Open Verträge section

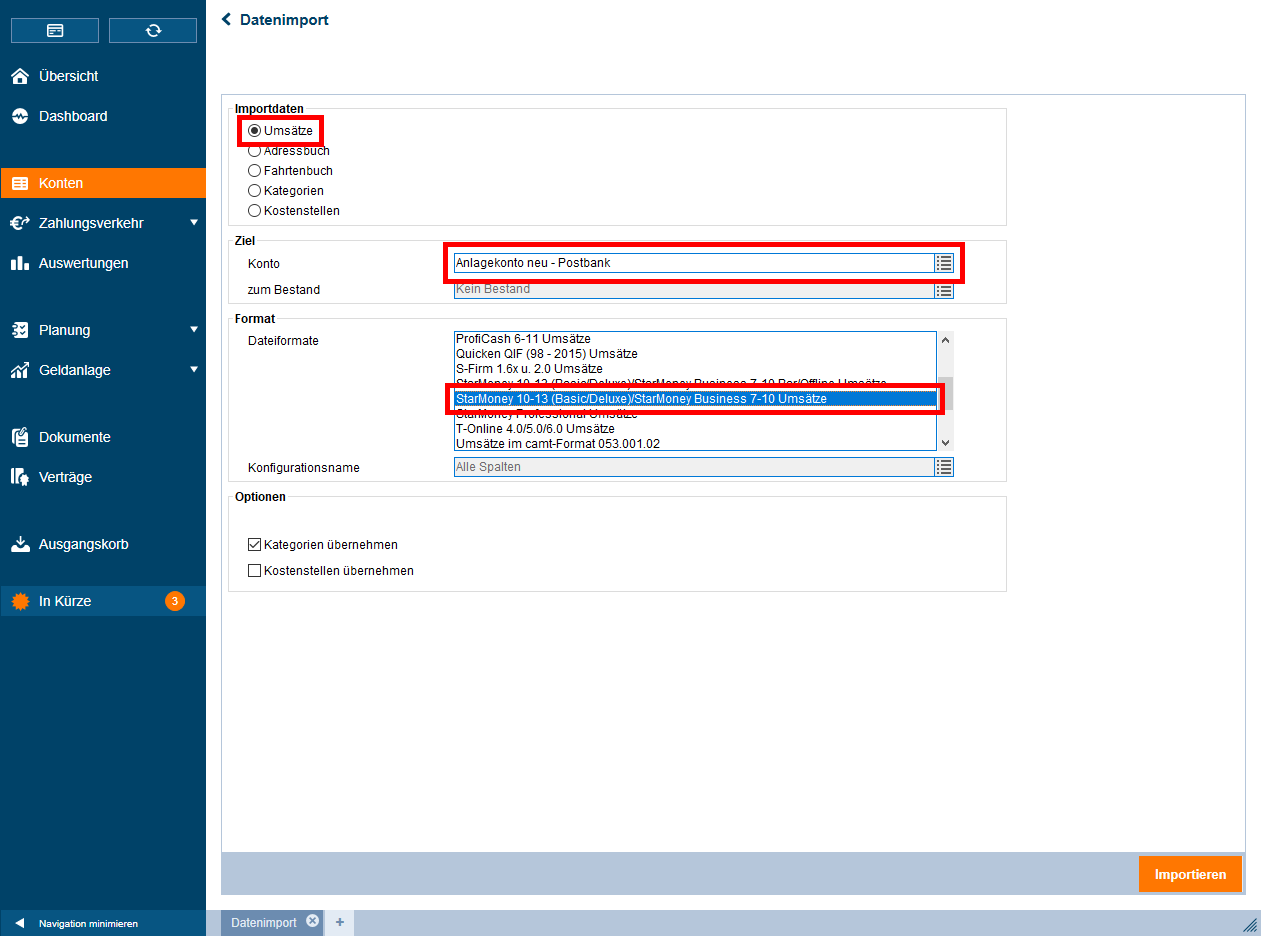coord(103,477)
